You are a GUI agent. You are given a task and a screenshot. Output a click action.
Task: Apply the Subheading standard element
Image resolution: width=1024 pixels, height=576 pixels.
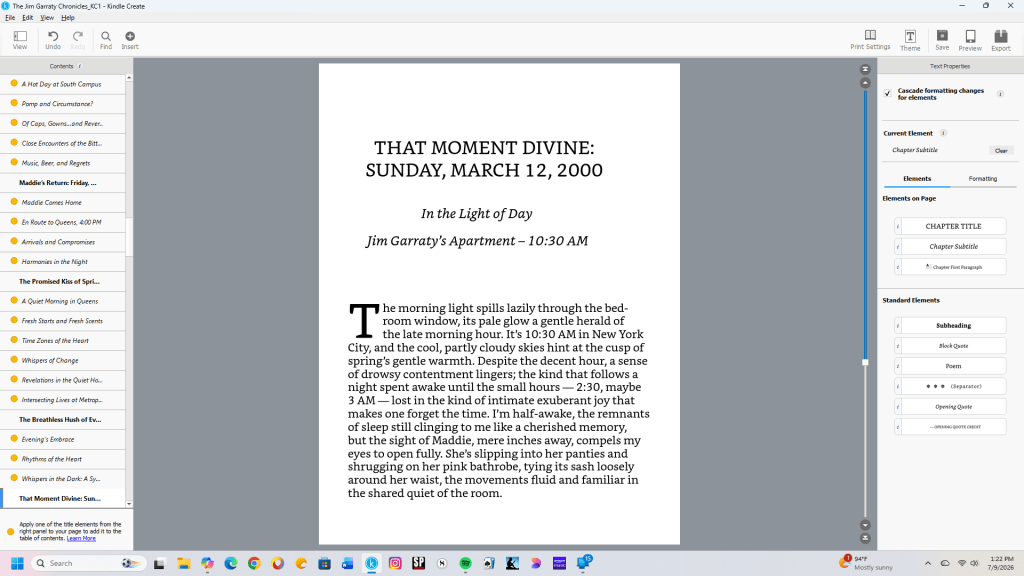[953, 325]
